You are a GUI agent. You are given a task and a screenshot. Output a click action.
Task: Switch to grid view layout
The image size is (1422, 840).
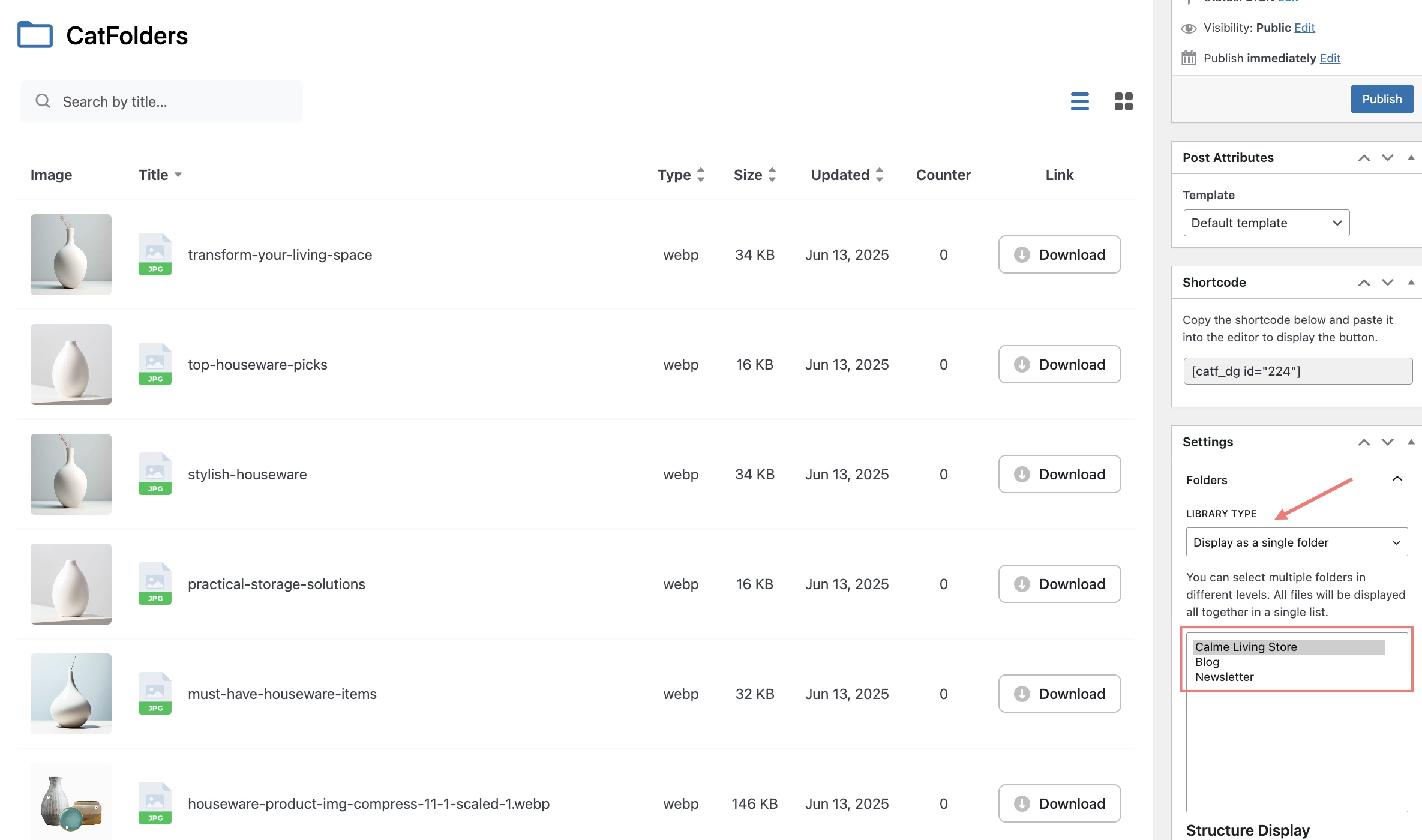coord(1123,101)
